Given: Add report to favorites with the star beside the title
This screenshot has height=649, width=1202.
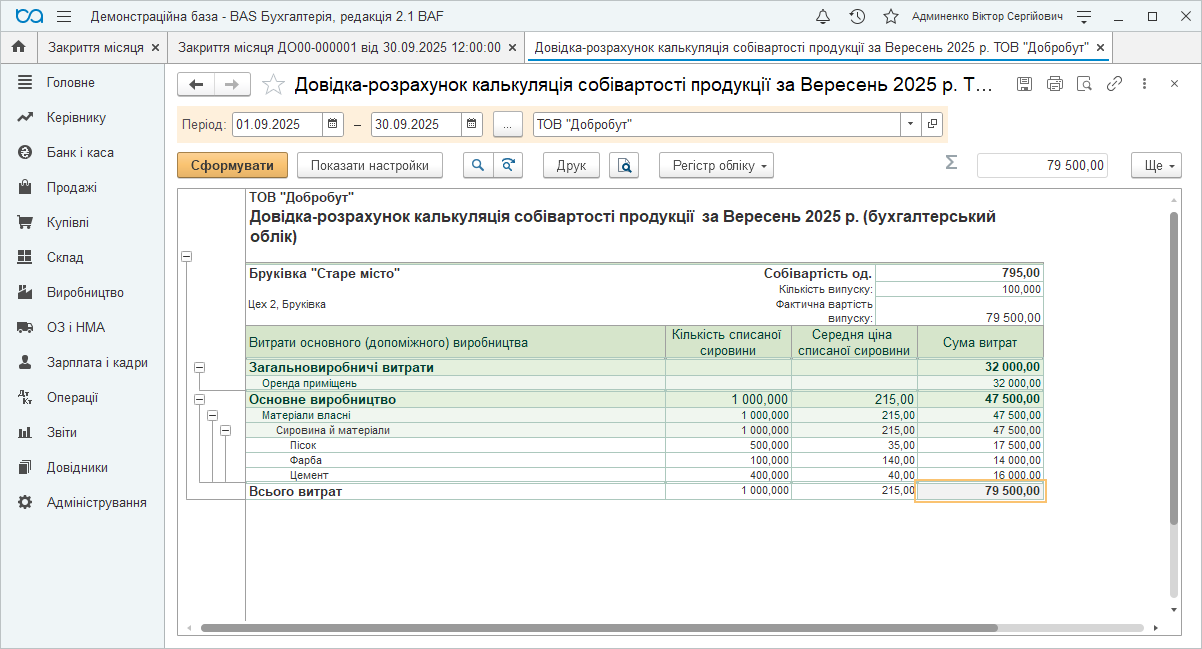Looking at the screenshot, I should coord(272,85).
